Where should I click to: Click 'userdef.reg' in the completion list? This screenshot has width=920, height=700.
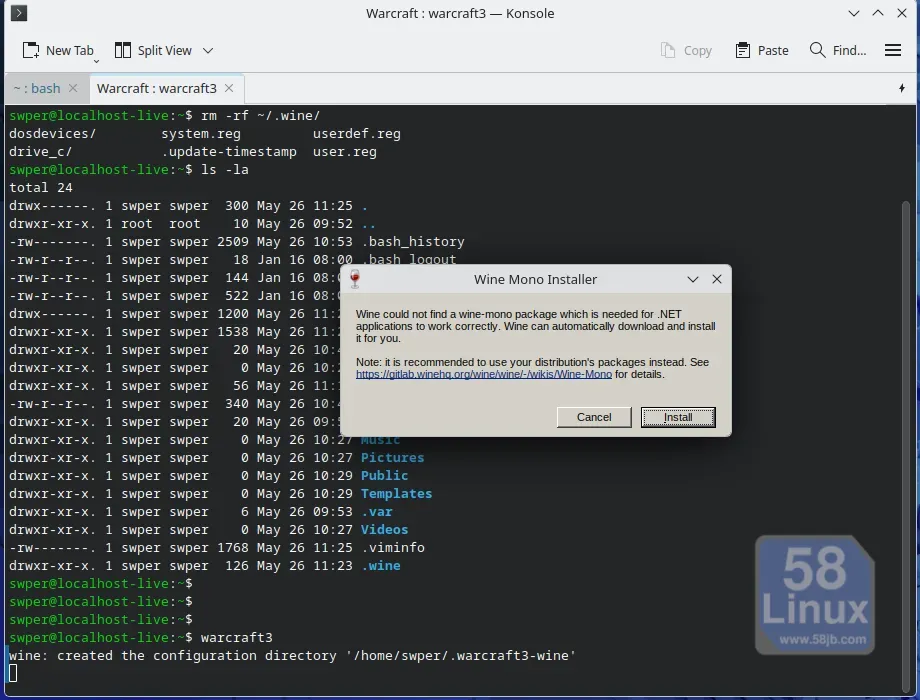click(357, 134)
